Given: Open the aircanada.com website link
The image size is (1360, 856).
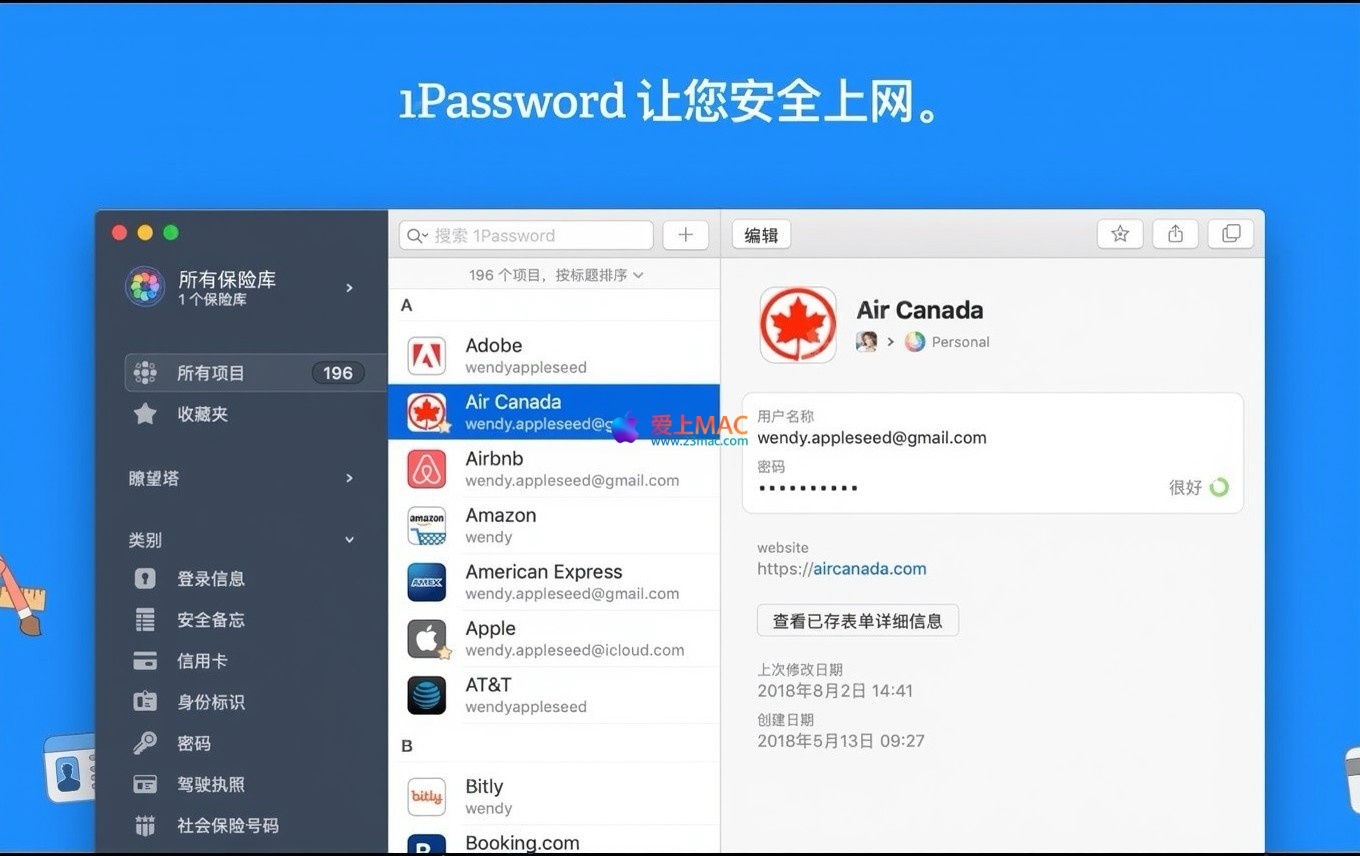Looking at the screenshot, I should click(868, 569).
